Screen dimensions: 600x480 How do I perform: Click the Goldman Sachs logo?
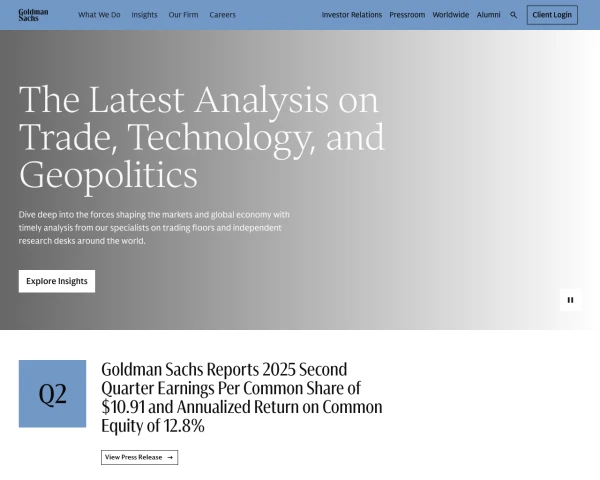33,15
